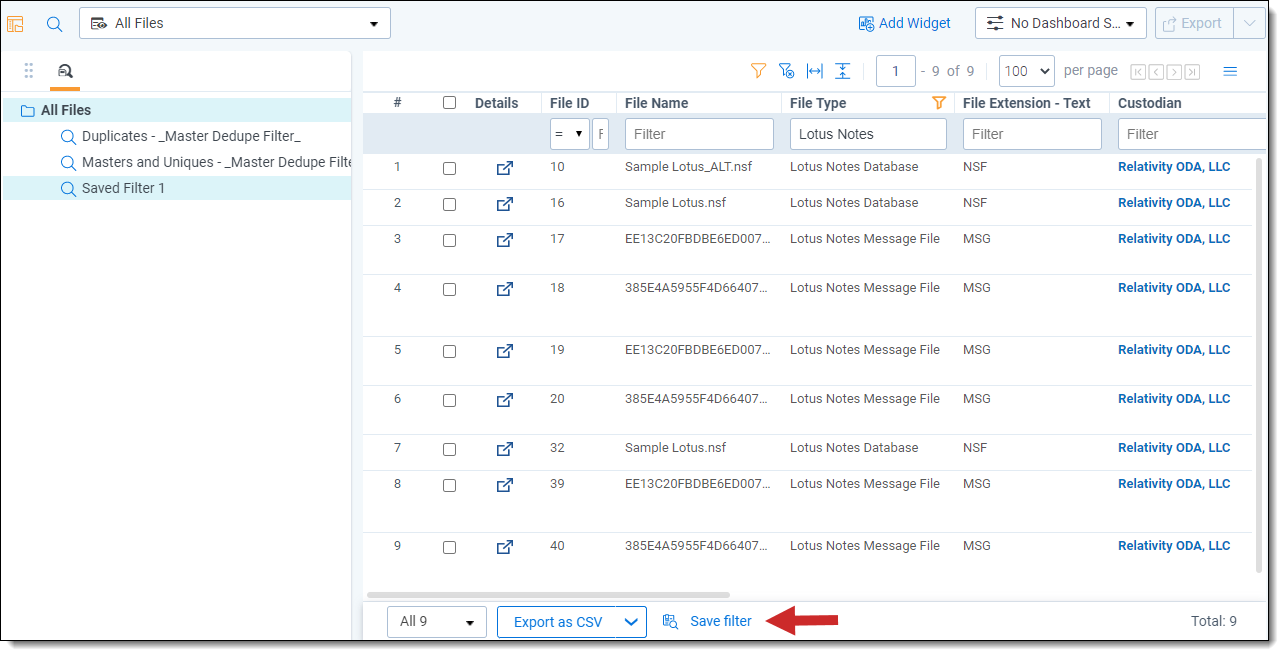Screen dimensions: 1284x656
Task: Select Saved Filter 1 in the tree
Action: tap(123, 188)
